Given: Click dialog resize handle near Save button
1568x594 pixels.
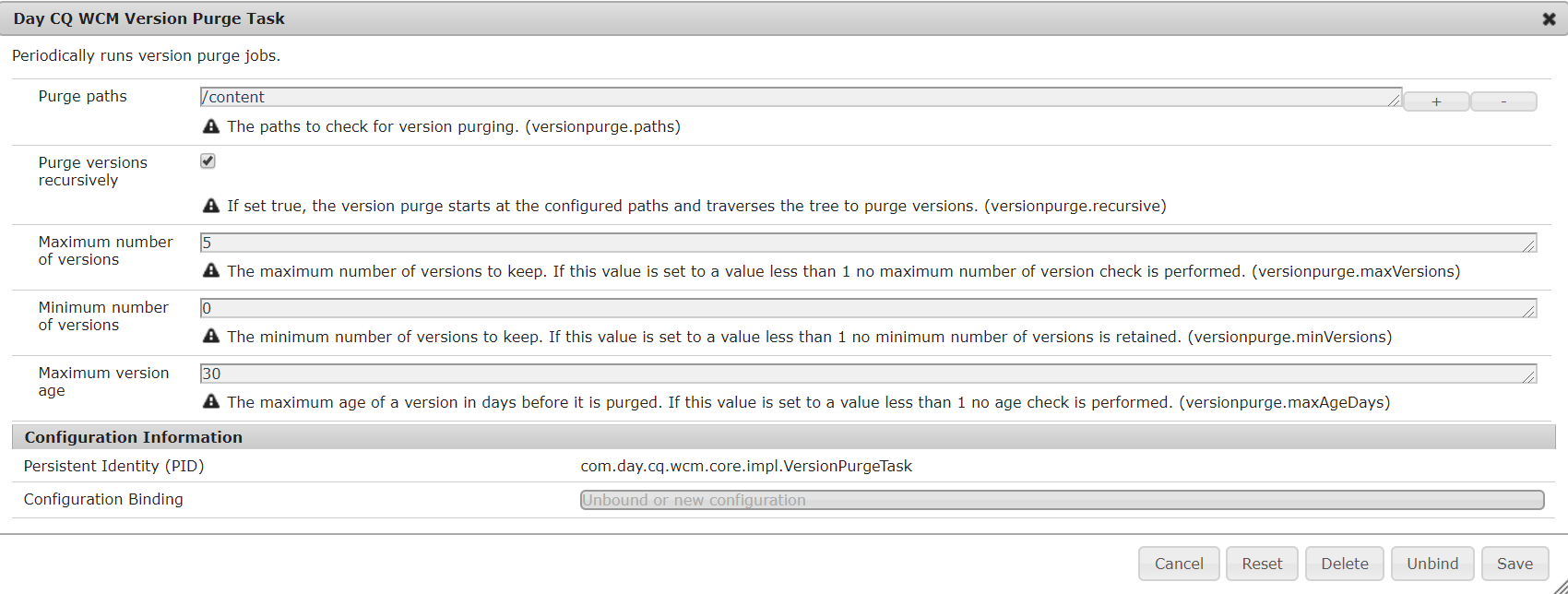Looking at the screenshot, I should (x=1560, y=587).
